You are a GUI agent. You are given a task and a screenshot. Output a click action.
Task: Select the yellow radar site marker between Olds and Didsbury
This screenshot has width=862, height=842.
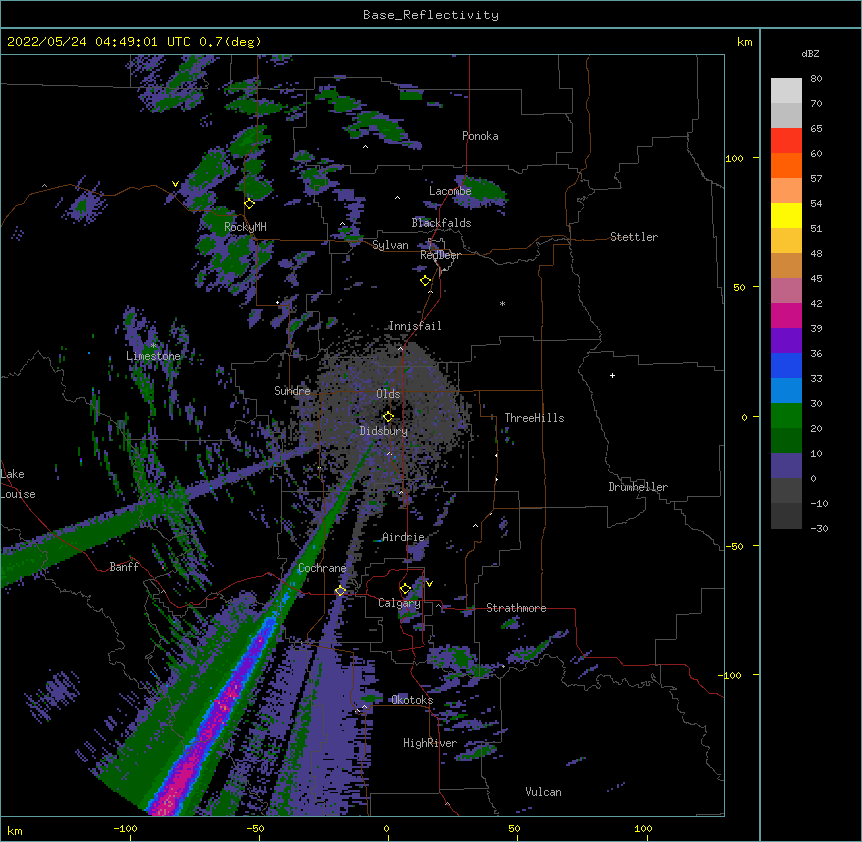388,417
